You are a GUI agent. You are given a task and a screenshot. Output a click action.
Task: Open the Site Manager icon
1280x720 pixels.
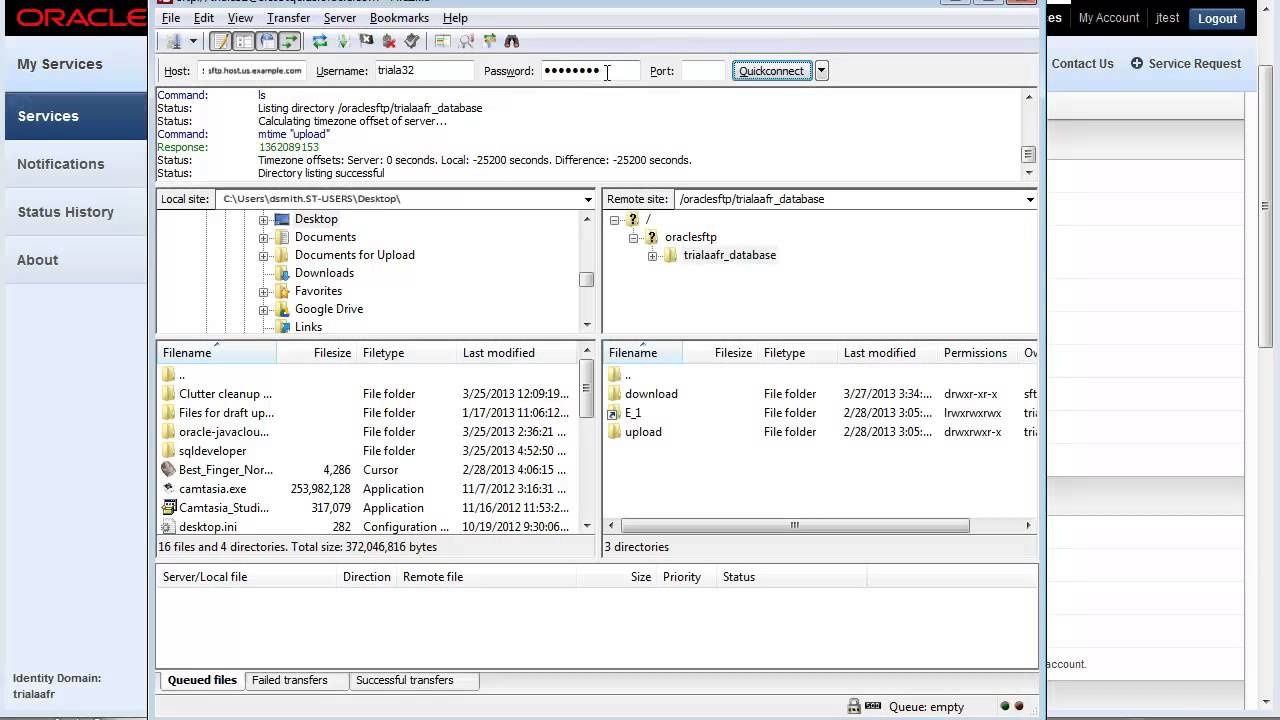(174, 41)
